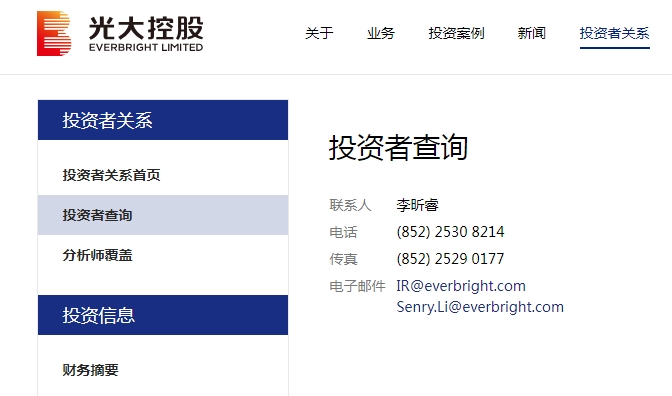Click the 电子邮件 field label

(x=357, y=286)
